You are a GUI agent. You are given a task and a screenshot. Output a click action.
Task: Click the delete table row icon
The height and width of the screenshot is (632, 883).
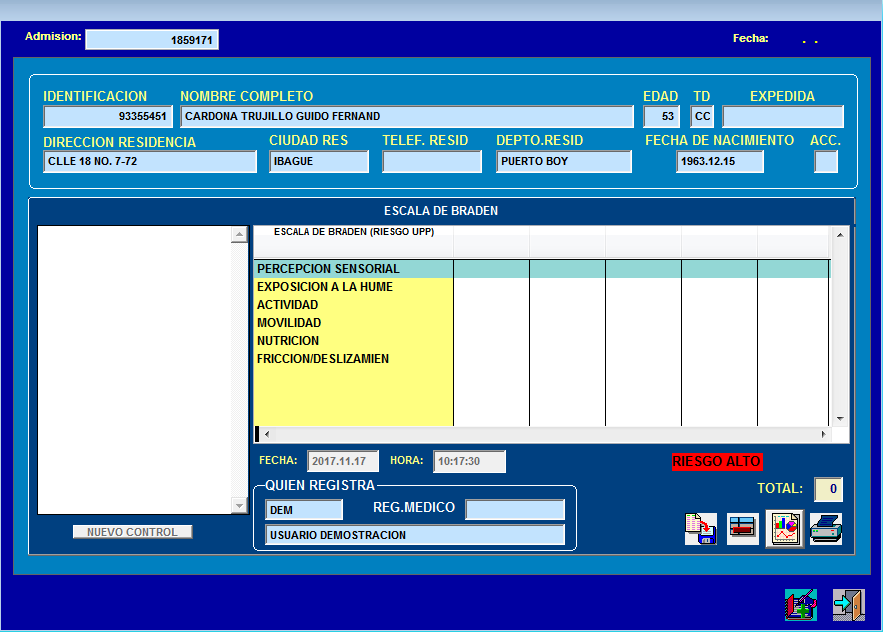point(742,528)
